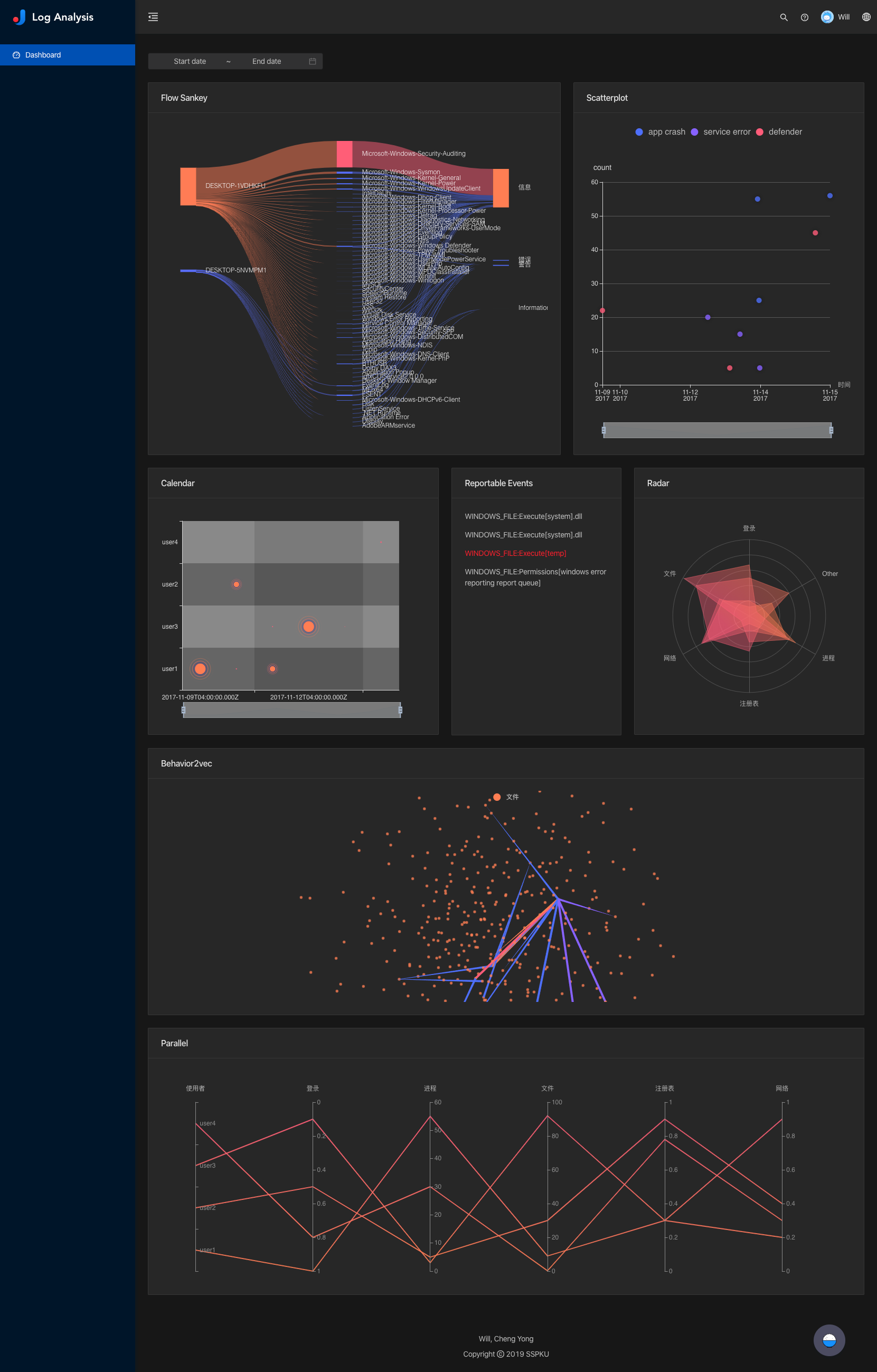This screenshot has height=1372, width=877.
Task: Open the floating round blue button at bottom right
Action: point(828,1340)
